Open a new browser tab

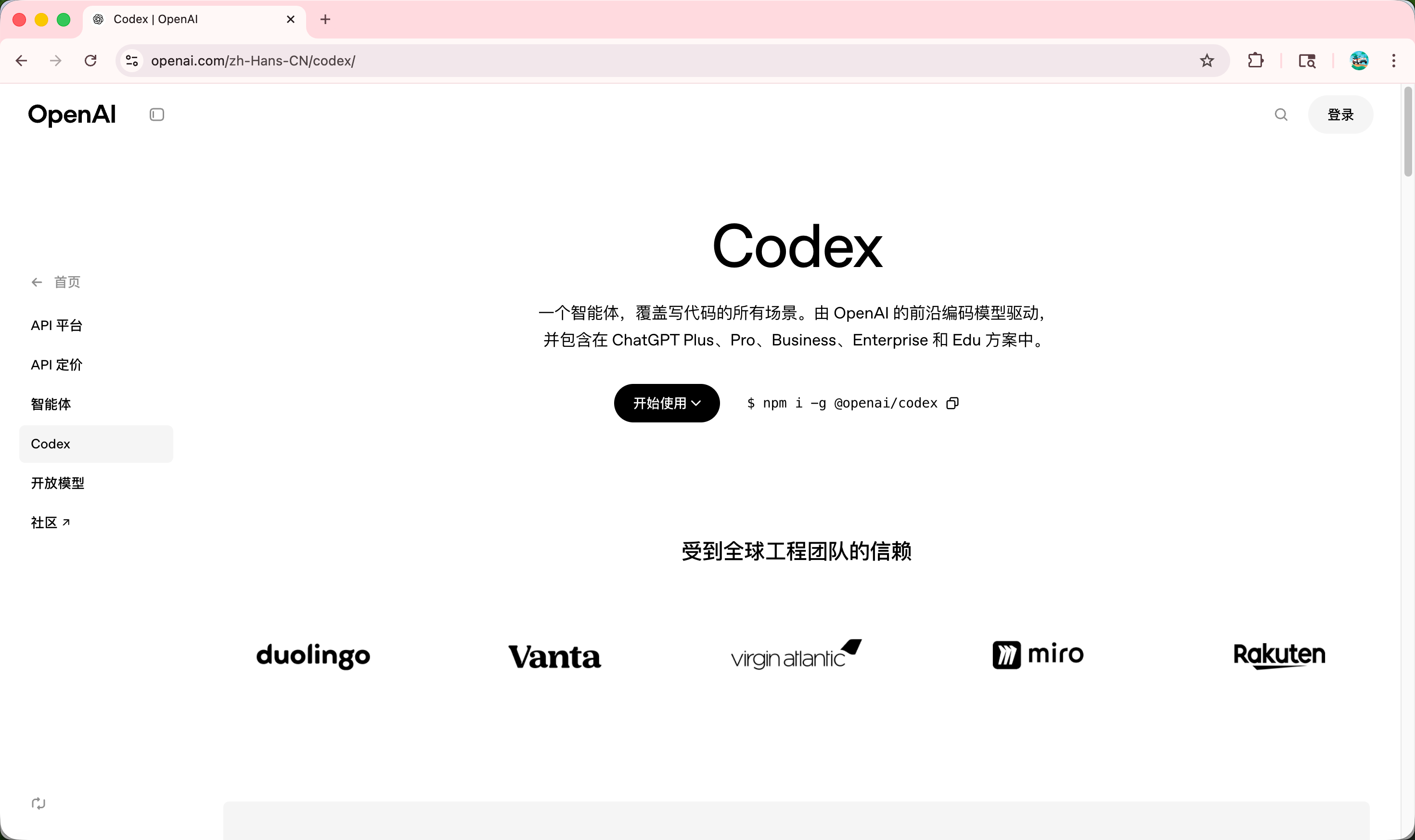(325, 19)
